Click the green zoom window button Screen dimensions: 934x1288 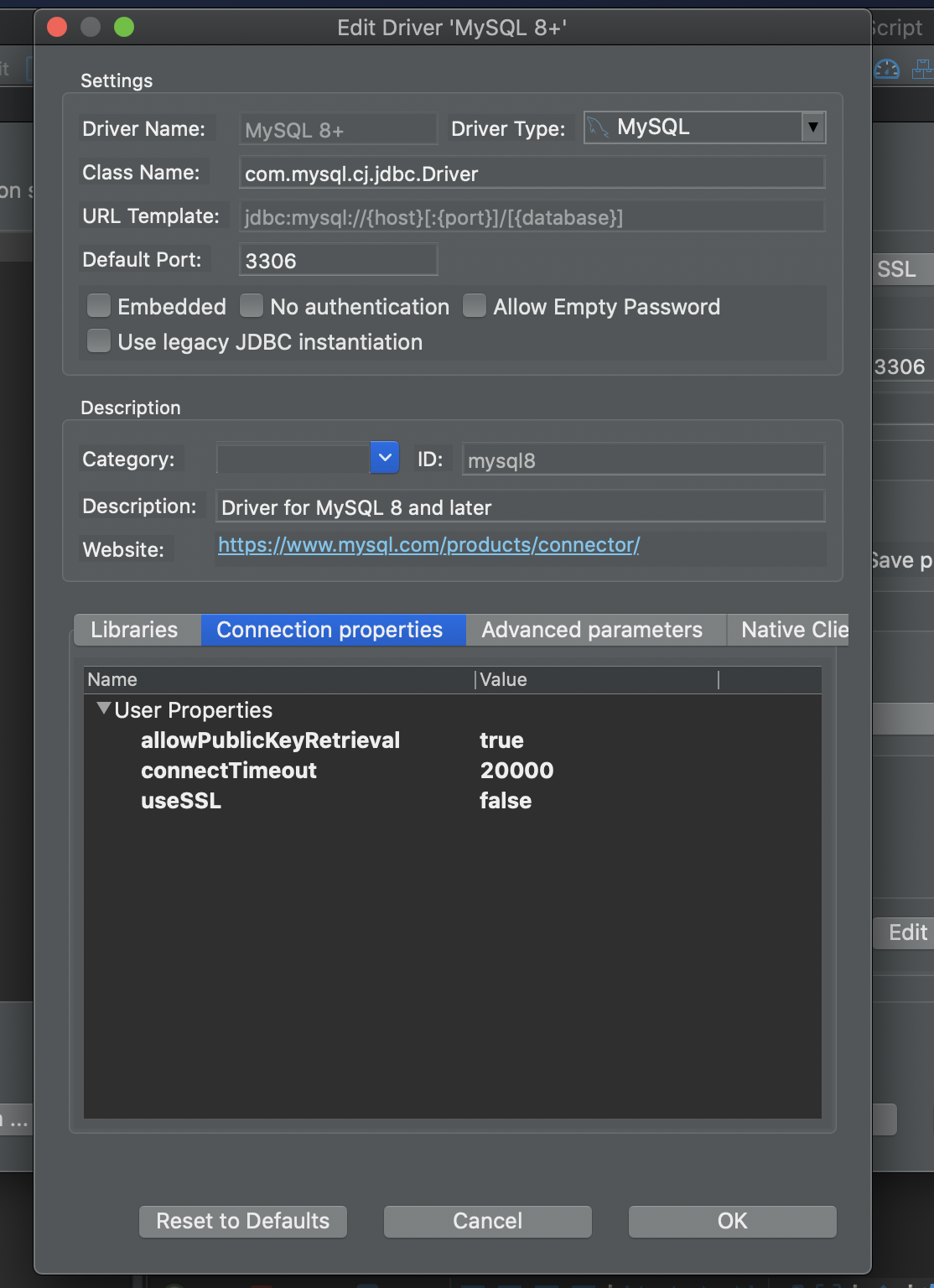coord(124,27)
